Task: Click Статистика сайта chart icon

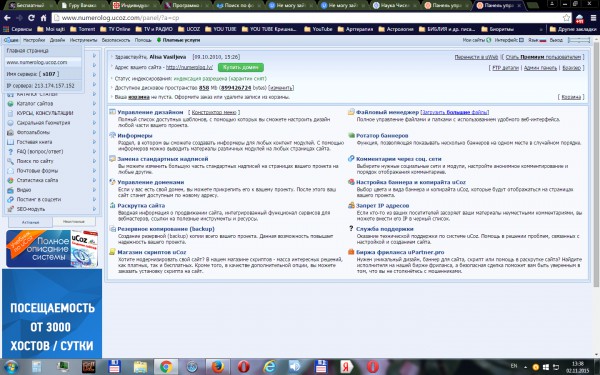Action: [x=11, y=180]
